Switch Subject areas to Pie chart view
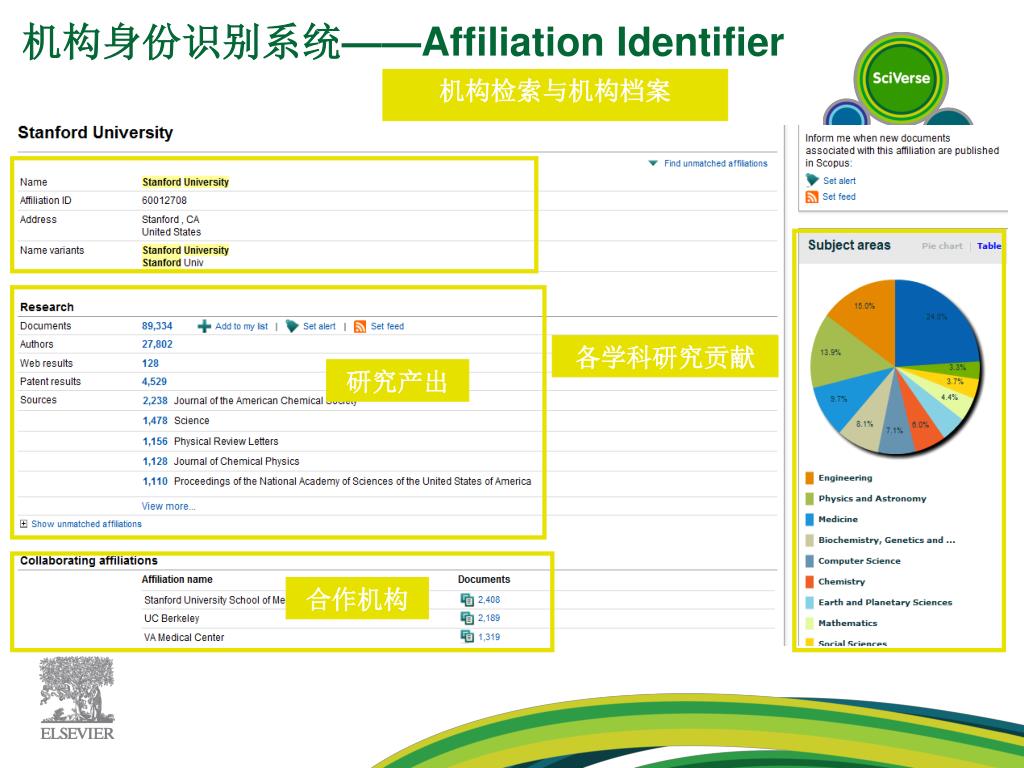 click(x=942, y=246)
